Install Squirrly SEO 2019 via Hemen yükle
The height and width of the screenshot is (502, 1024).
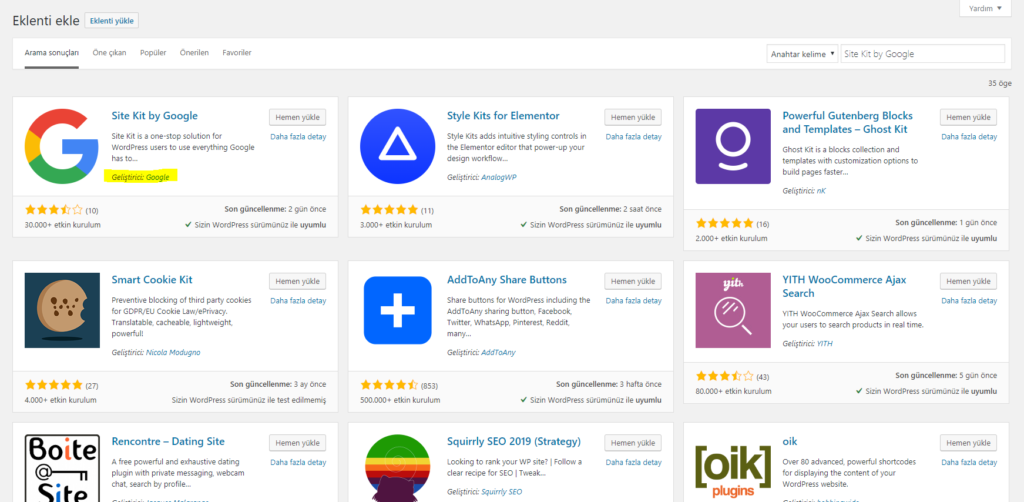tap(633, 443)
